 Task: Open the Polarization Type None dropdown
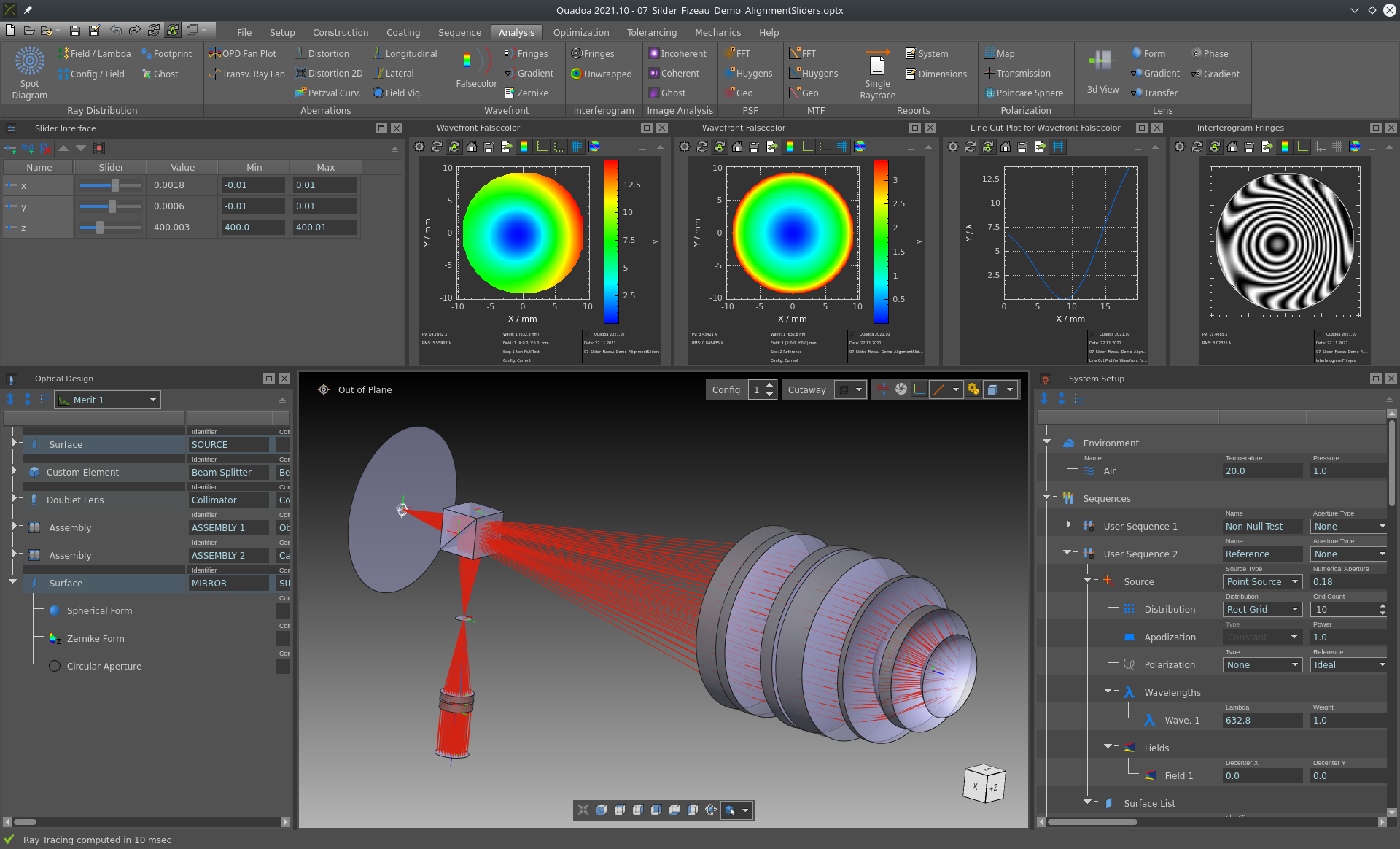[x=1263, y=664]
